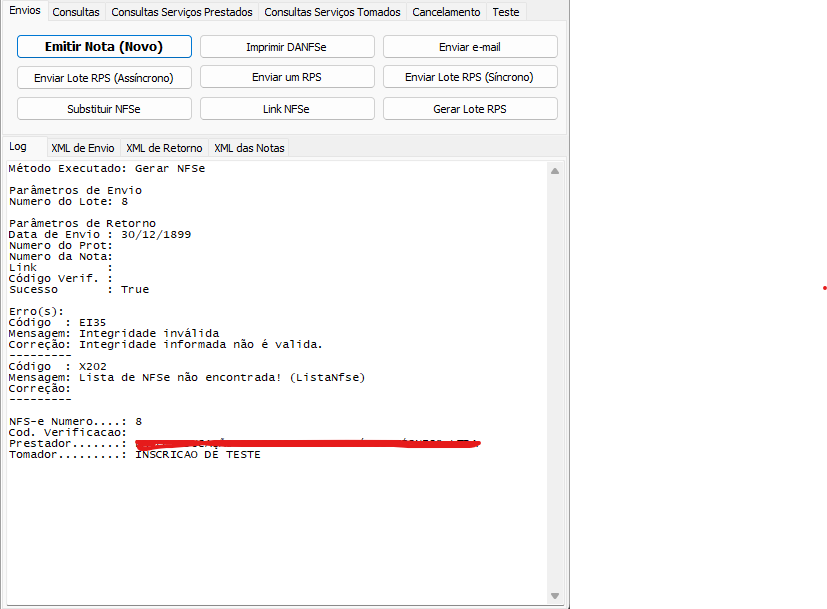The image size is (827, 609).
Task: Switch to XML de Envio tab
Action: 83,148
